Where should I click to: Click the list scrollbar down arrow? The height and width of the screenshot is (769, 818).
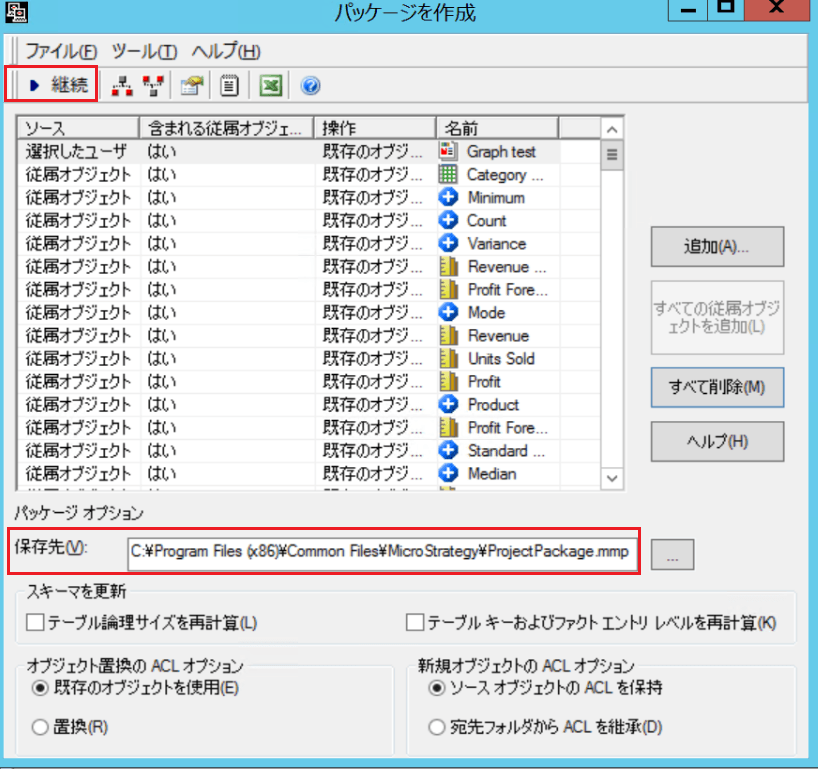[612, 478]
